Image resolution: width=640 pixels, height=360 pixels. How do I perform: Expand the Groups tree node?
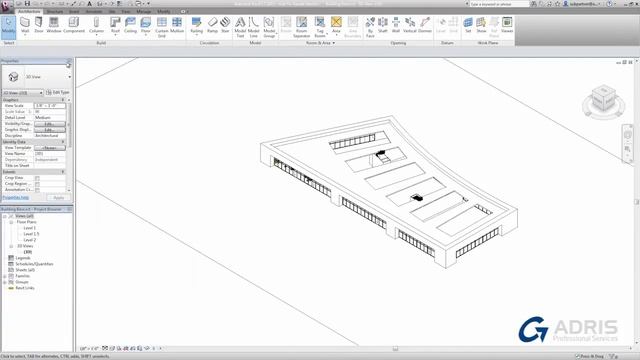(x=5, y=282)
